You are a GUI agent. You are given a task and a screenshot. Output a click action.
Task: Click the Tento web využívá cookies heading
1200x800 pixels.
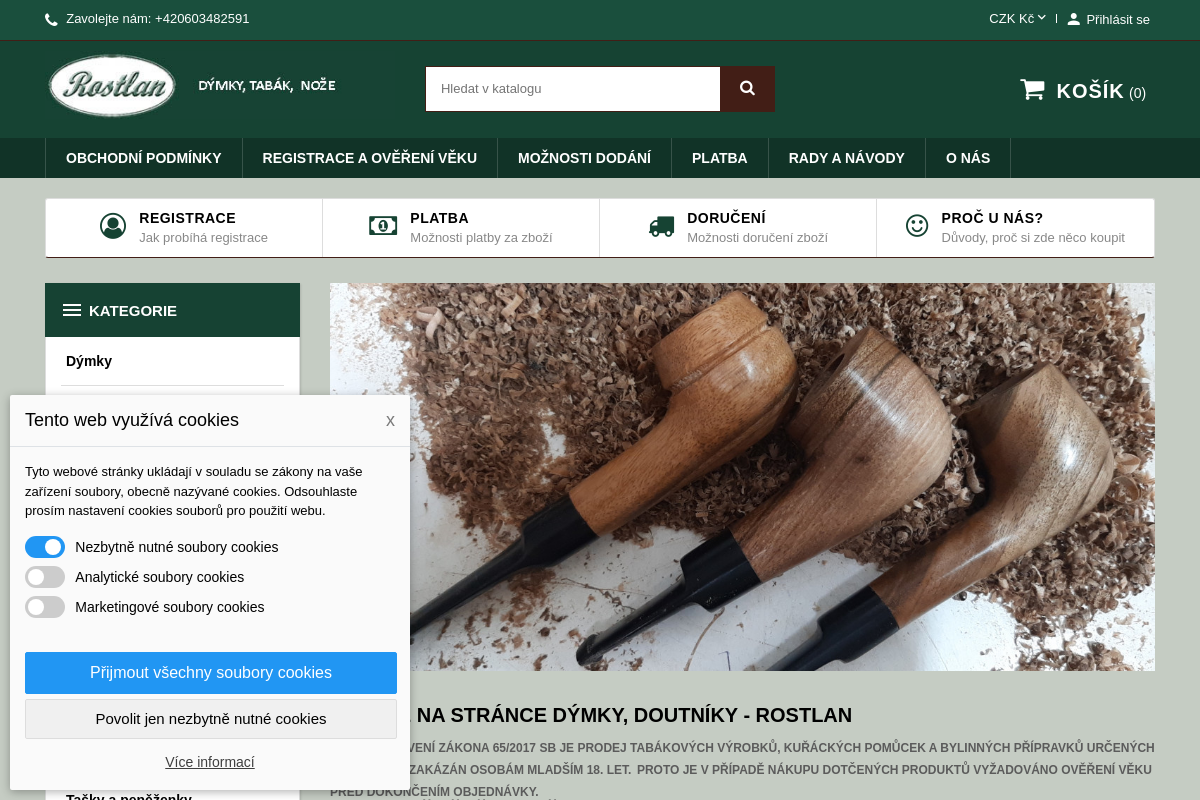pyautogui.click(x=132, y=420)
